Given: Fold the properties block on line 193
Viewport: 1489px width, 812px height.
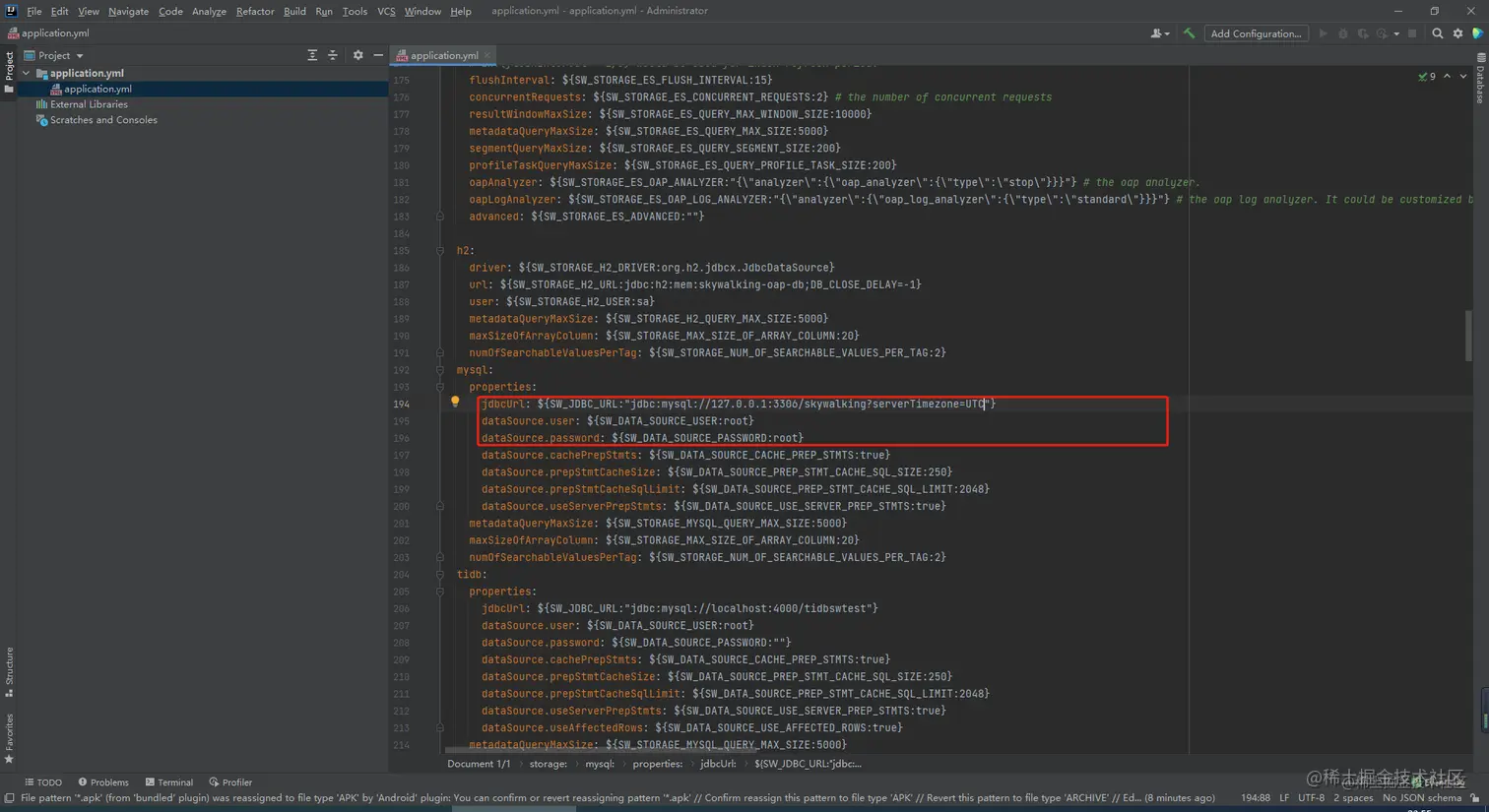Looking at the screenshot, I should click(x=440, y=387).
